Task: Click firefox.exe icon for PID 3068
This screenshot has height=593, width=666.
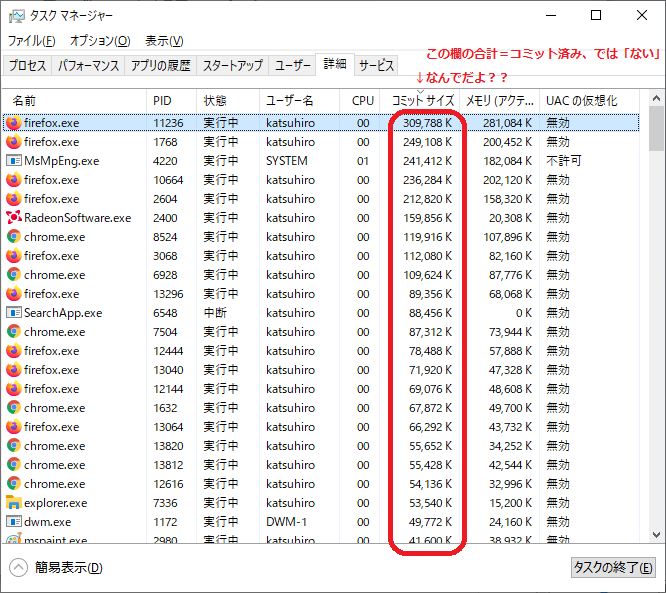Action: pos(14,256)
